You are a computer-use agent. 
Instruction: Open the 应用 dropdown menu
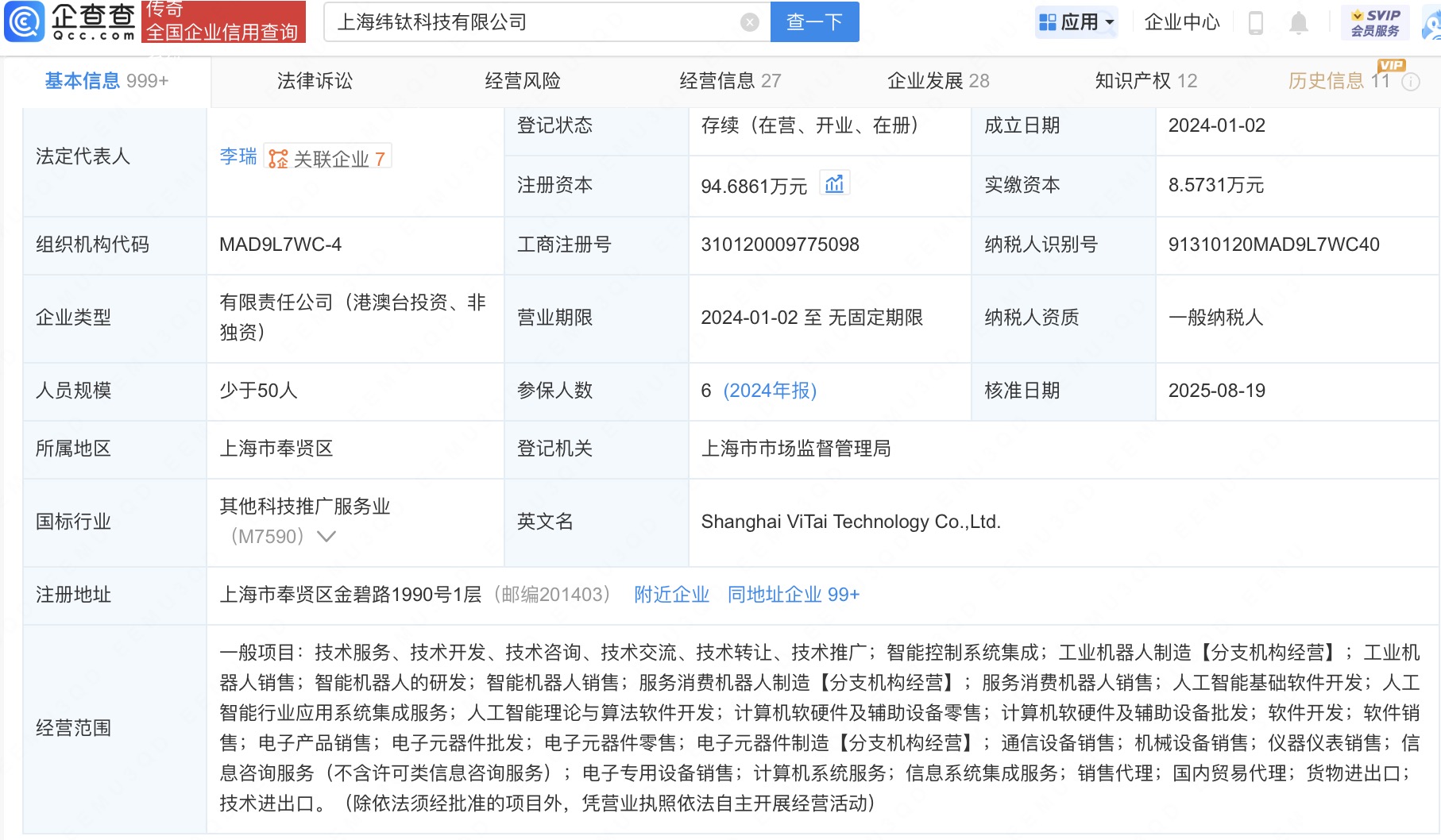click(x=1077, y=22)
